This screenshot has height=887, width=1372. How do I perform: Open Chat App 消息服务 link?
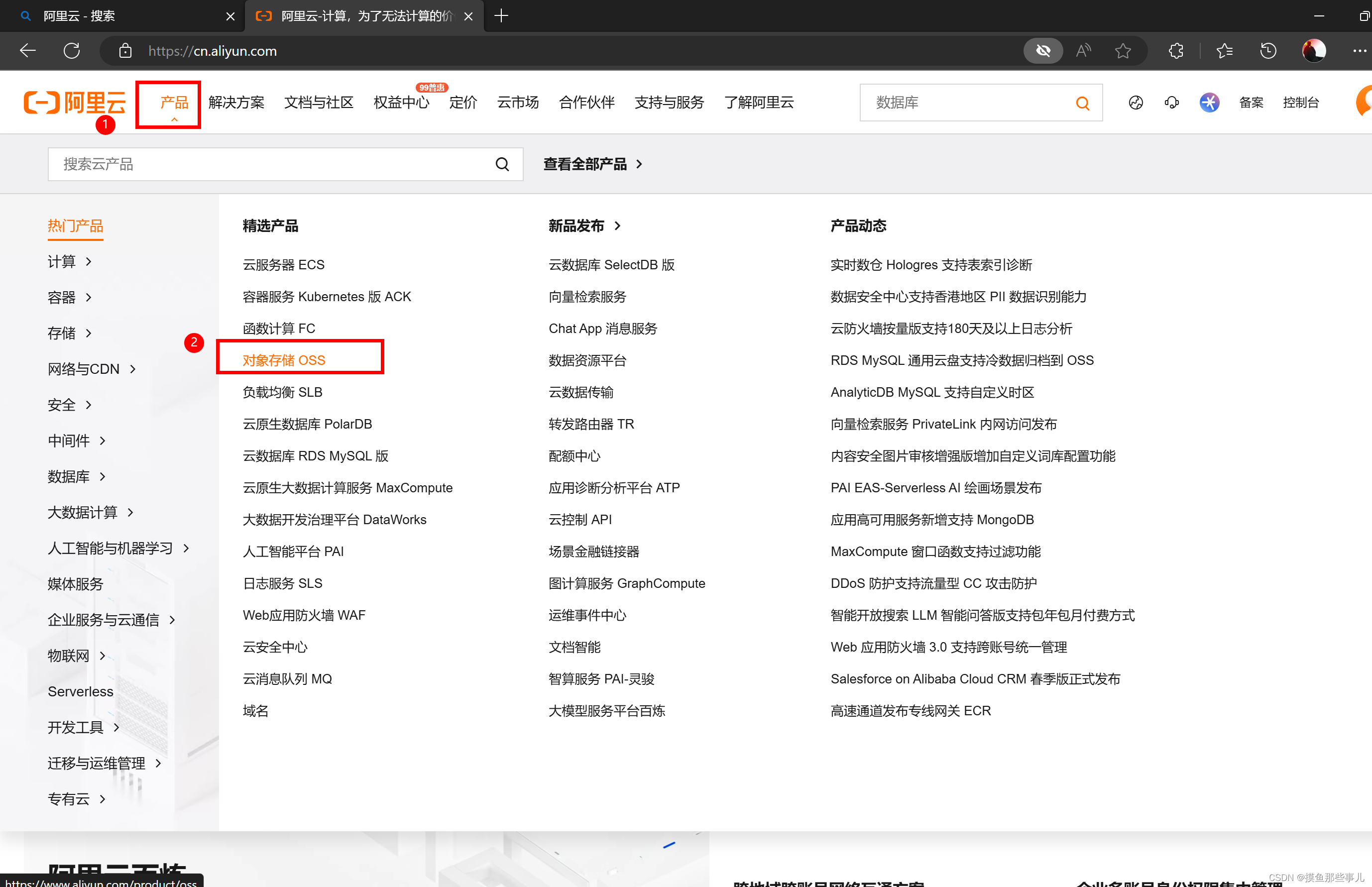603,329
